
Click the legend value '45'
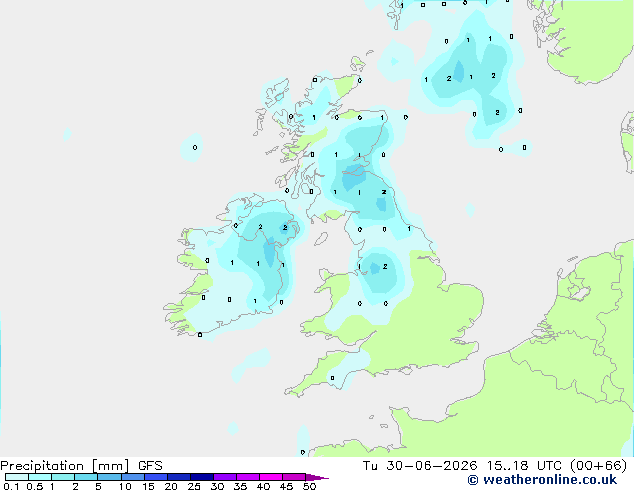click(x=286, y=486)
